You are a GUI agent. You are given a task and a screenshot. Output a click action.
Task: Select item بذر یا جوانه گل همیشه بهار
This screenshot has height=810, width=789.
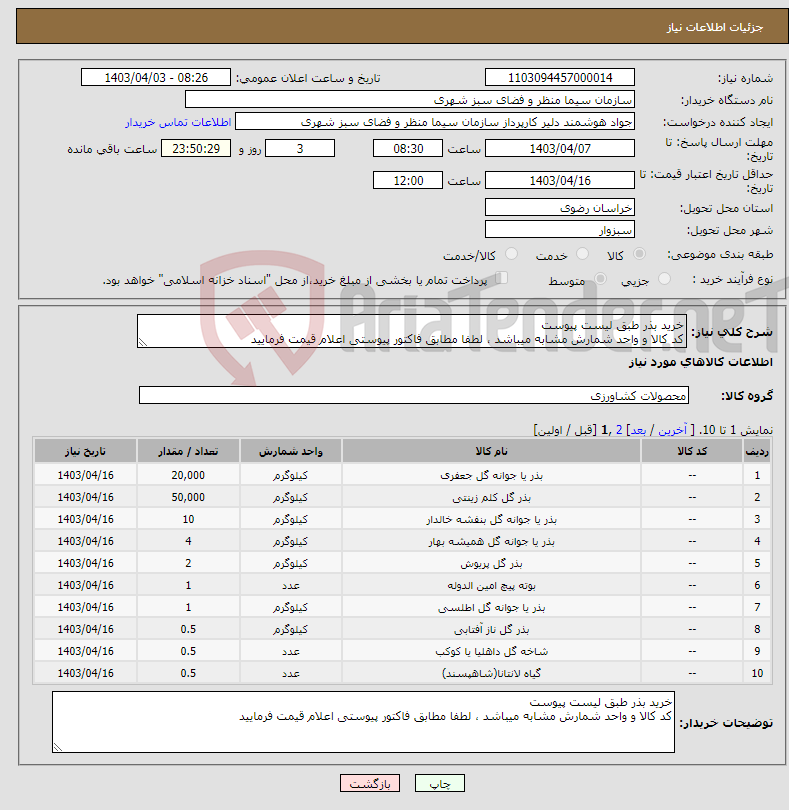coord(491,541)
